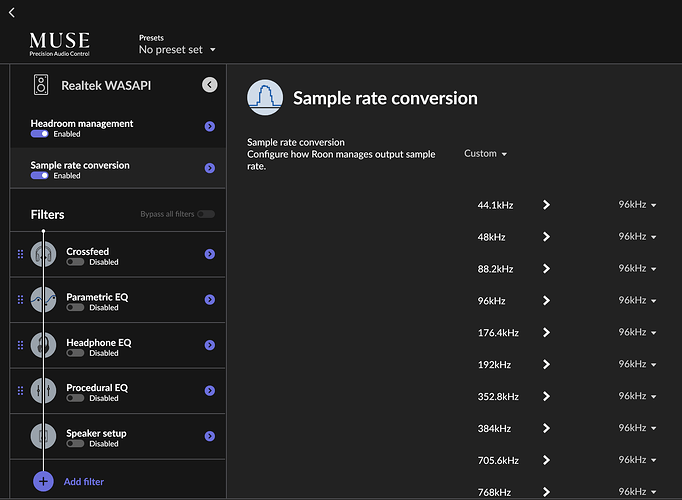Open Speaker setup settings arrow
This screenshot has height=500, width=682.
coord(210,436)
